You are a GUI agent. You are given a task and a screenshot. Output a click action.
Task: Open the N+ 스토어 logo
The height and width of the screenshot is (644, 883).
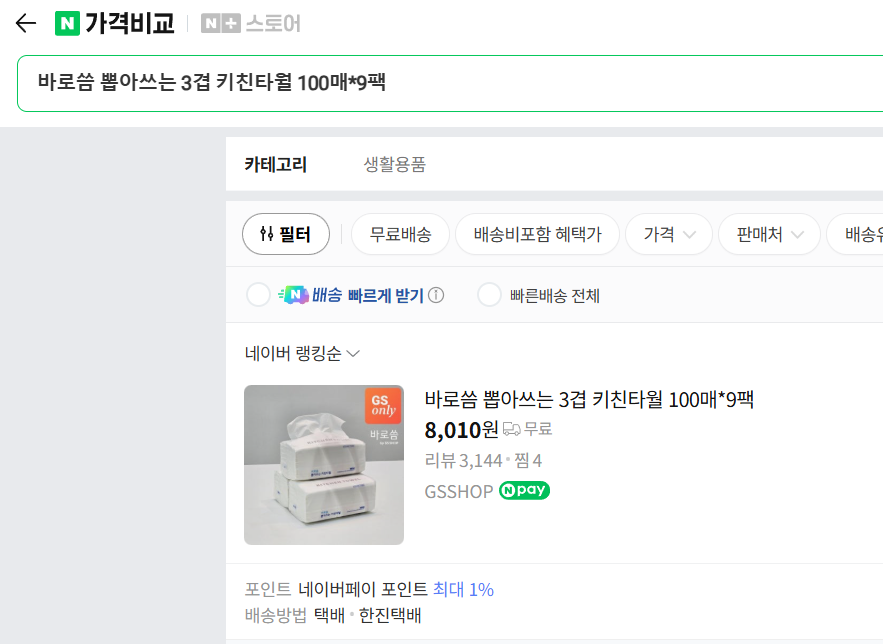(x=251, y=23)
